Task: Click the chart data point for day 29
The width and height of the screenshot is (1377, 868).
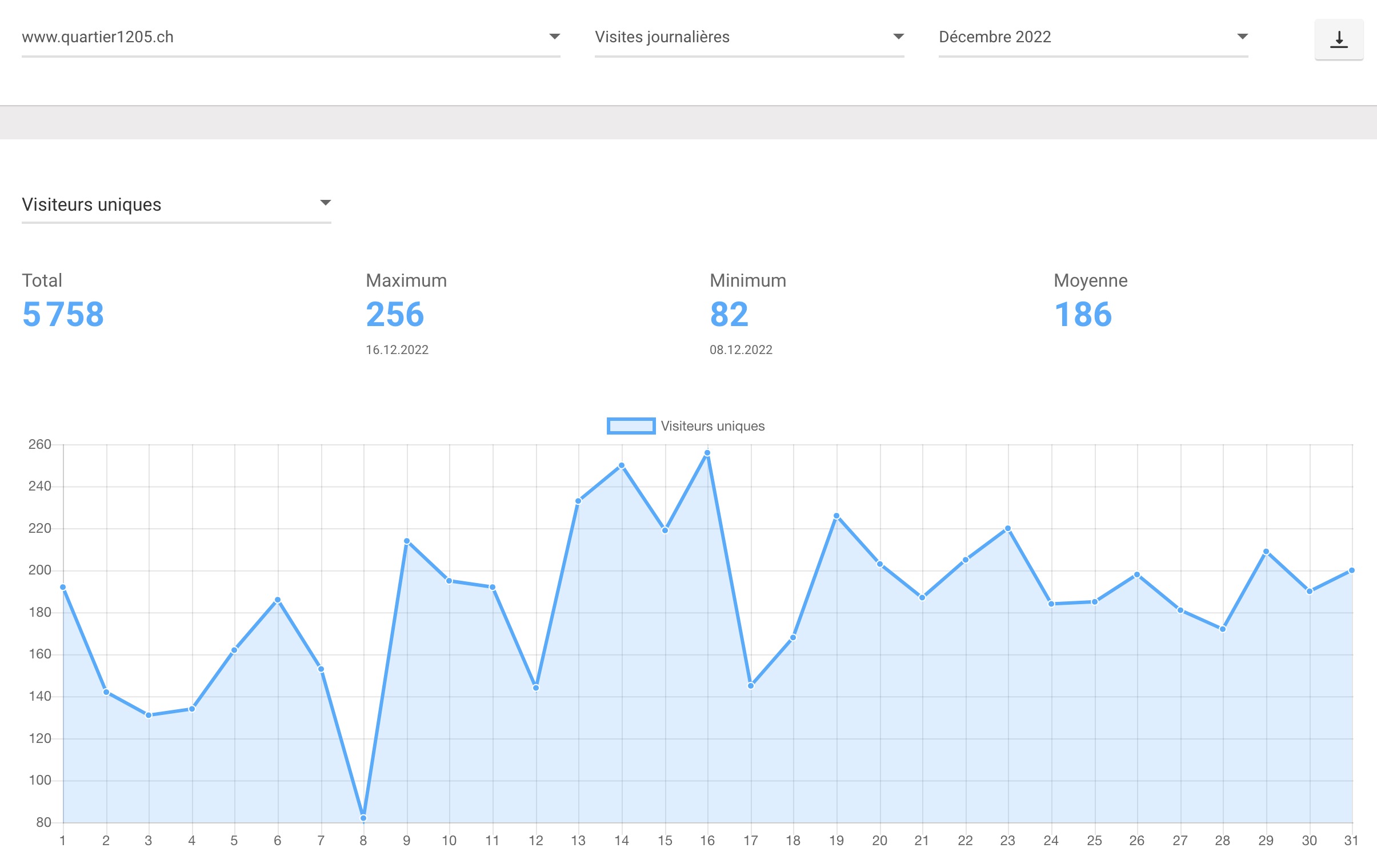Action: click(1266, 552)
